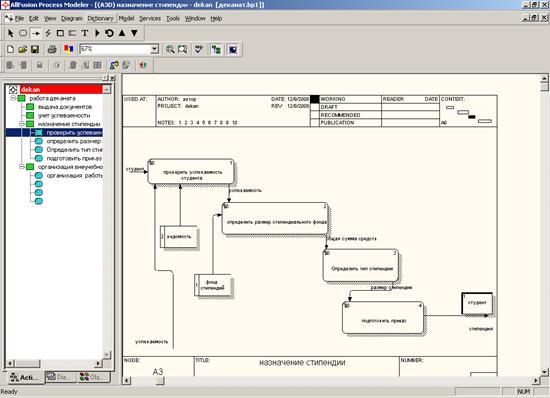Click the spell check checkmark icon
The image size is (550, 398).
(199, 49)
